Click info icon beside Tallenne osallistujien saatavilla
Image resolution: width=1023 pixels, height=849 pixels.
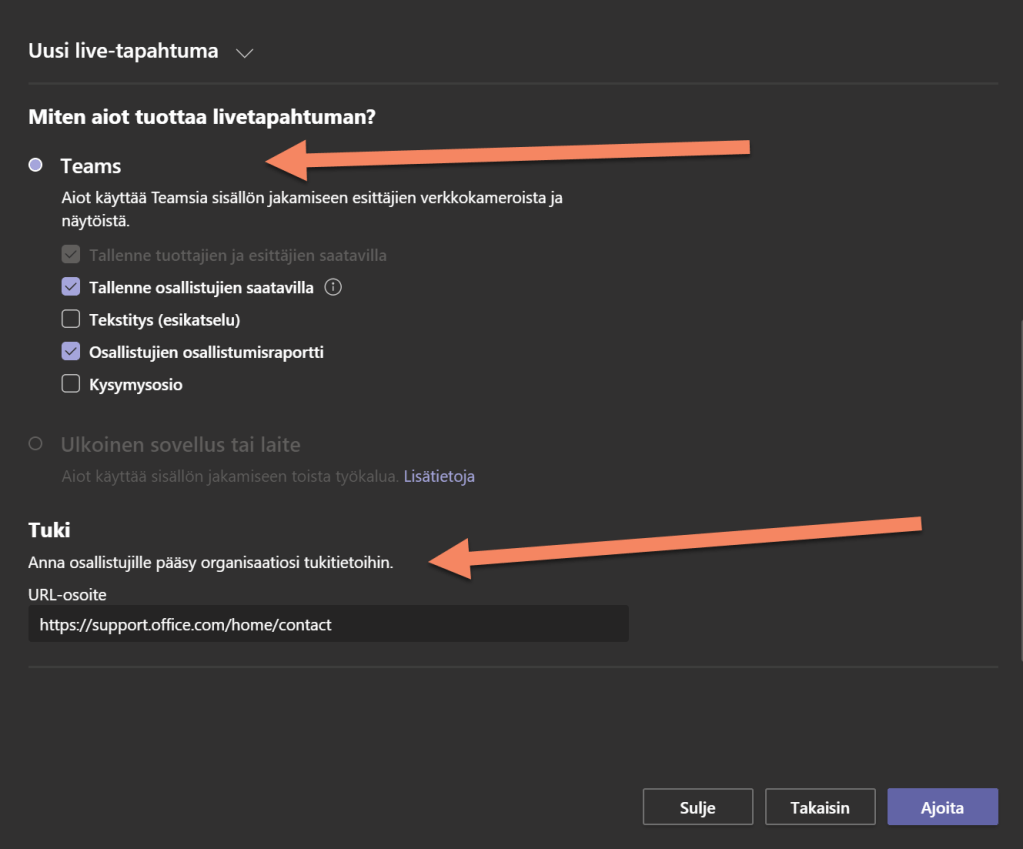(x=334, y=287)
